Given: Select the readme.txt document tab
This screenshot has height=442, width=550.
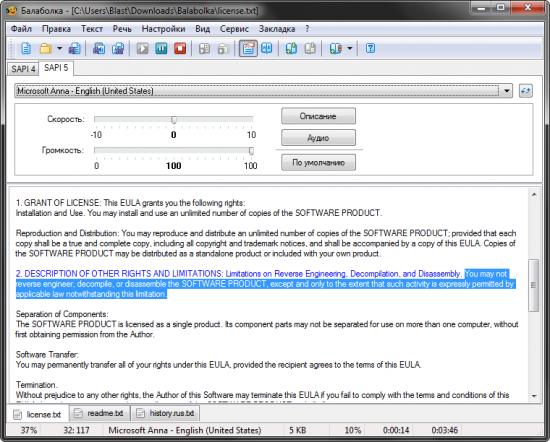Looking at the screenshot, I should point(100,413).
